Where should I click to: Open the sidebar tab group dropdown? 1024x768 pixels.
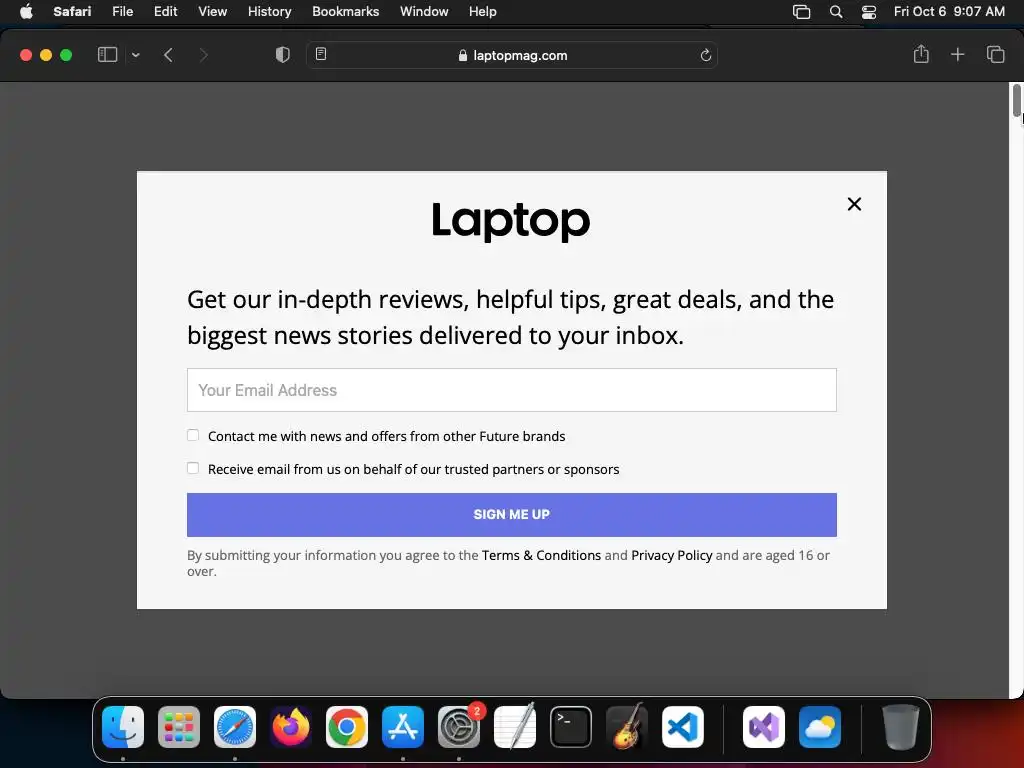[x=136, y=55]
